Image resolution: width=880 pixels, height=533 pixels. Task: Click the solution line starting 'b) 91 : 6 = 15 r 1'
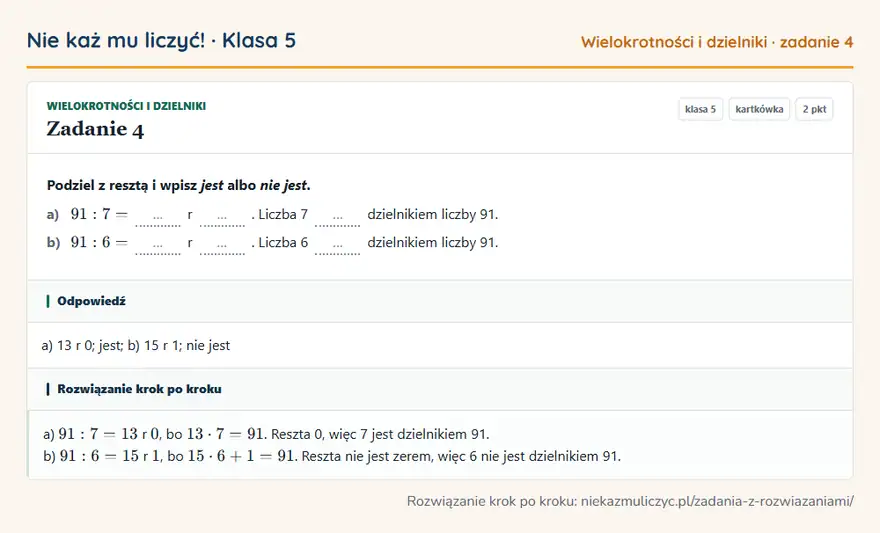point(332,456)
